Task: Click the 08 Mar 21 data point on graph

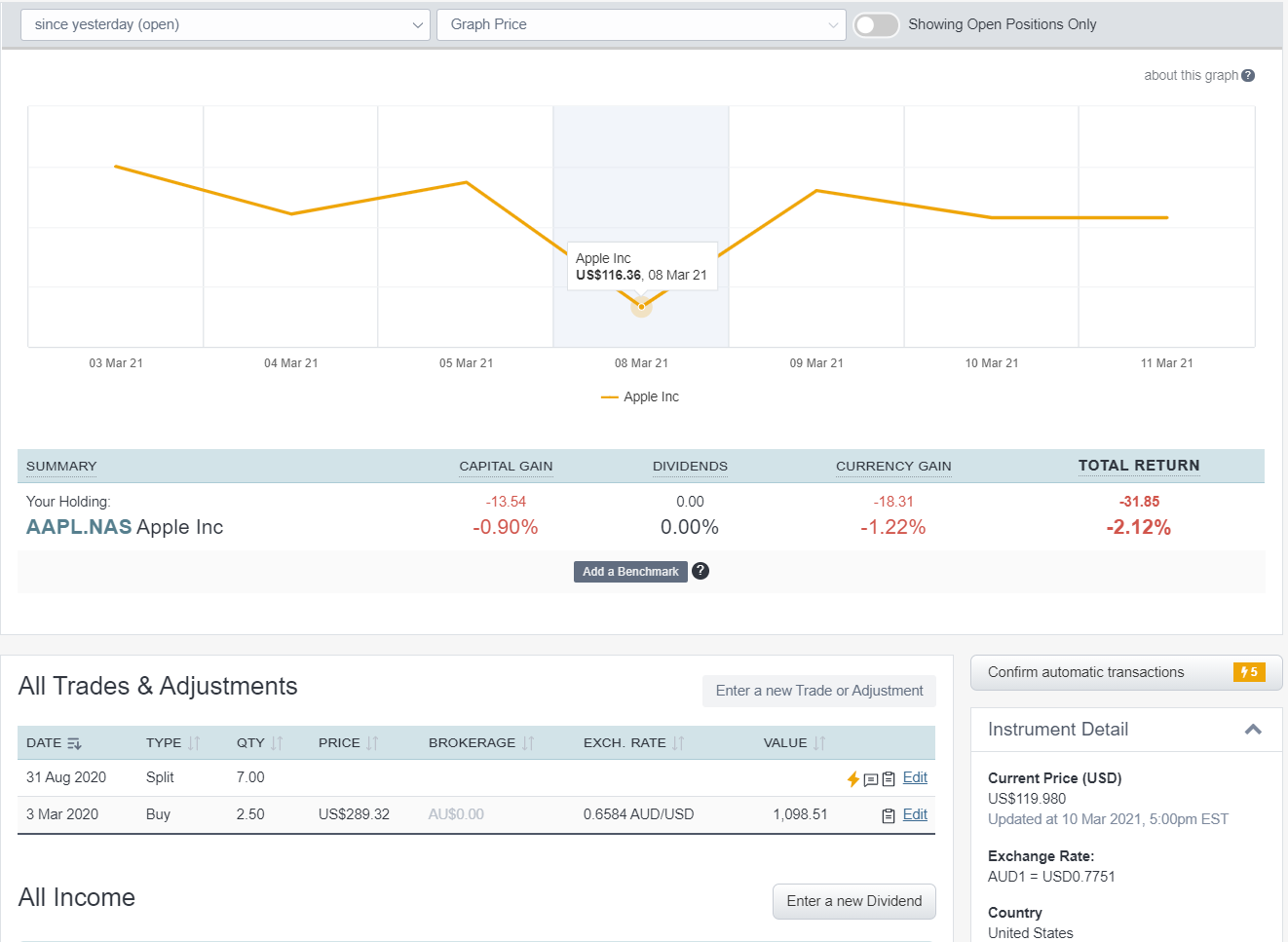Action: click(x=641, y=307)
